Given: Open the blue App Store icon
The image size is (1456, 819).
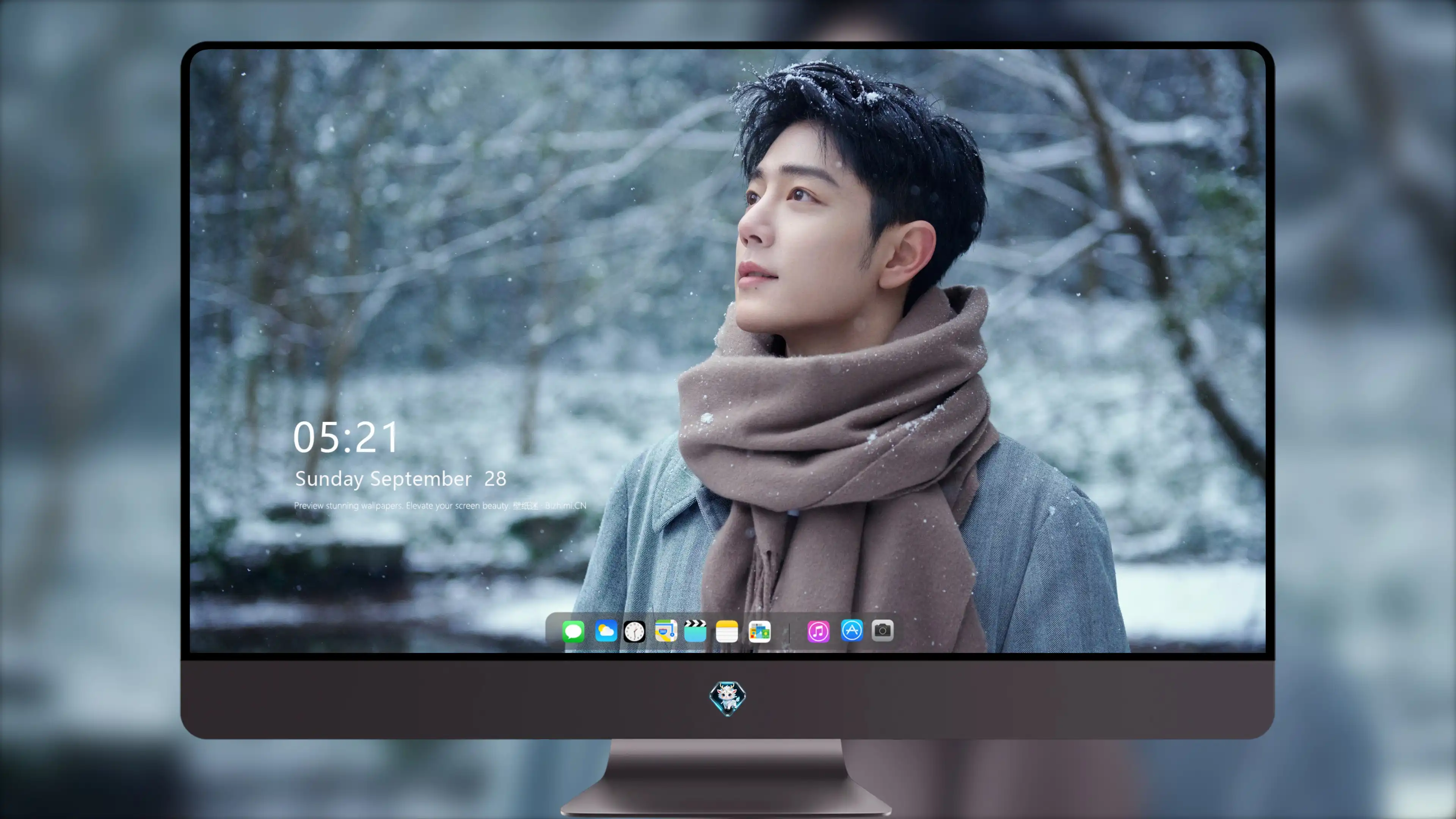Looking at the screenshot, I should pyautogui.click(x=852, y=630).
